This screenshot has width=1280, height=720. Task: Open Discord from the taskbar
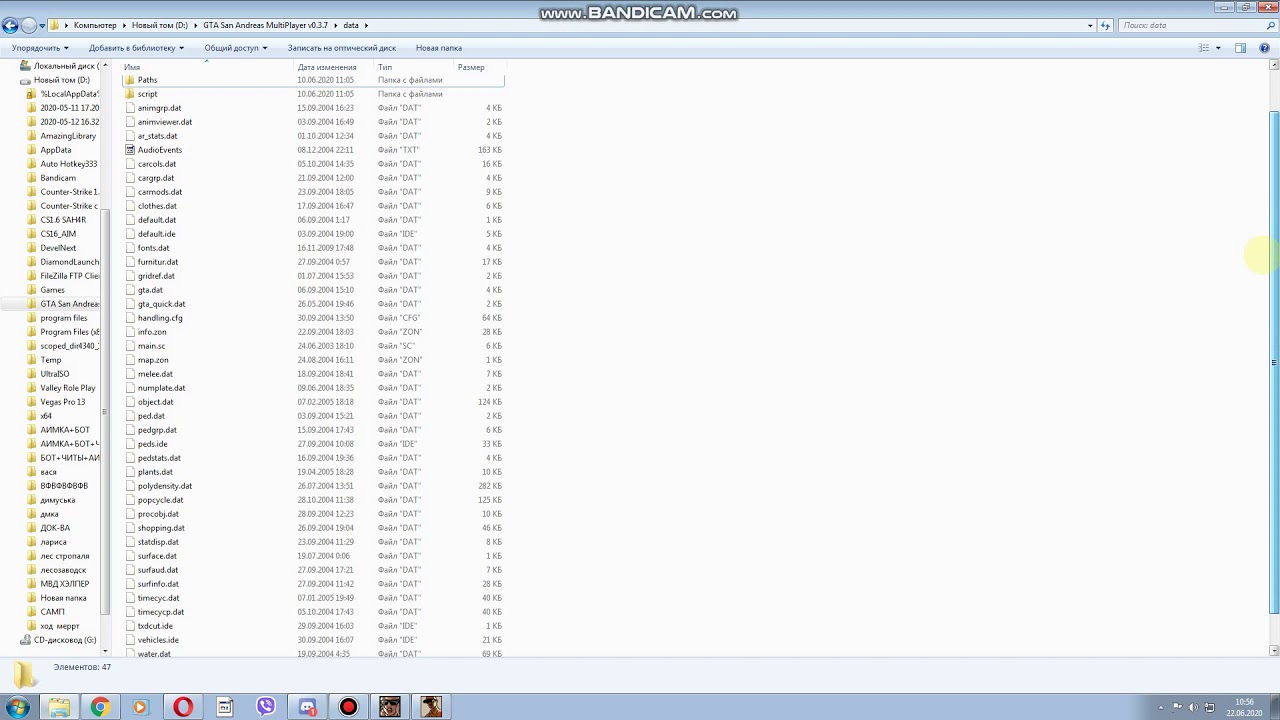coord(307,707)
